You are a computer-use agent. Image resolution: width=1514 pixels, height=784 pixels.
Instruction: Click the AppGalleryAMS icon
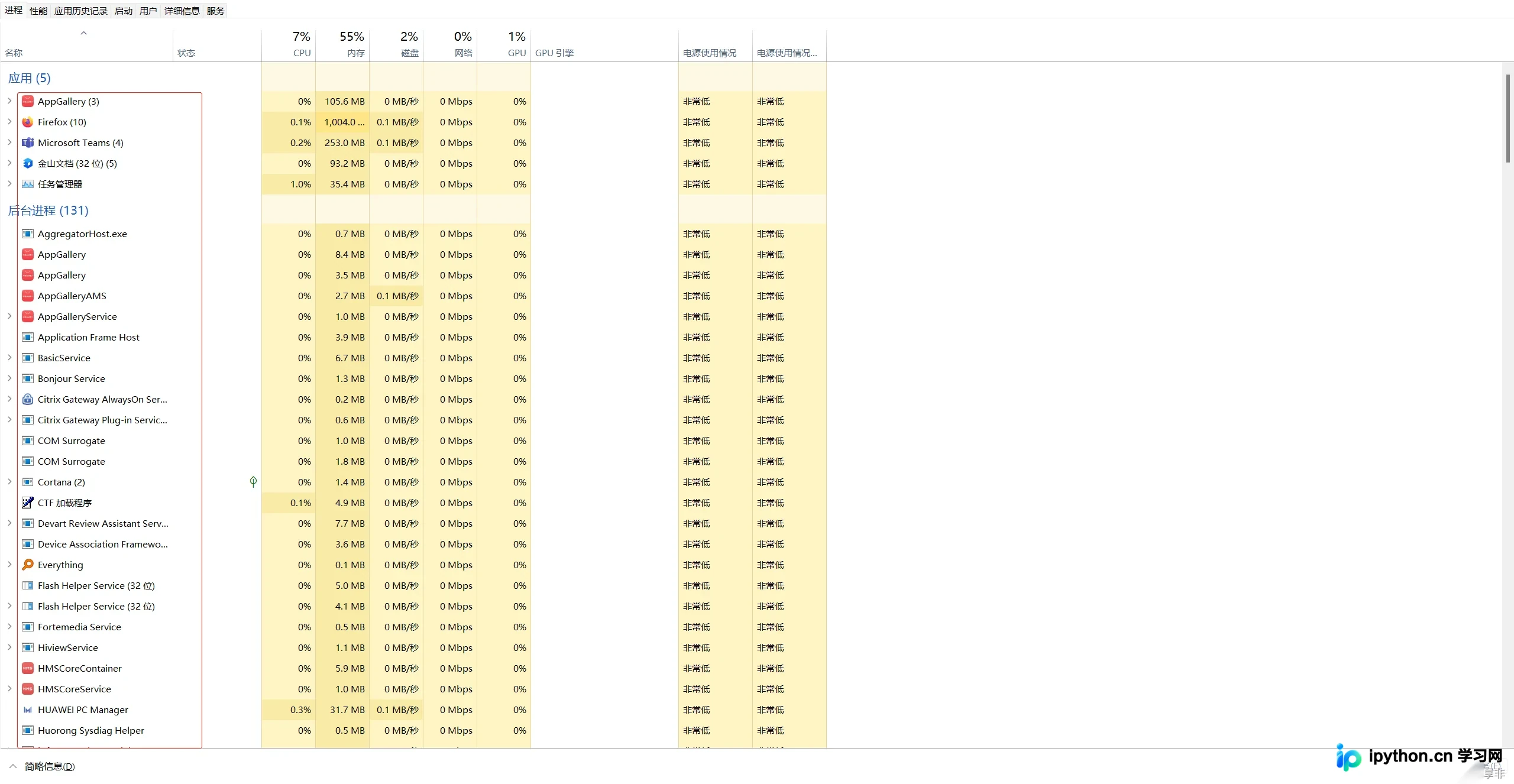27,296
